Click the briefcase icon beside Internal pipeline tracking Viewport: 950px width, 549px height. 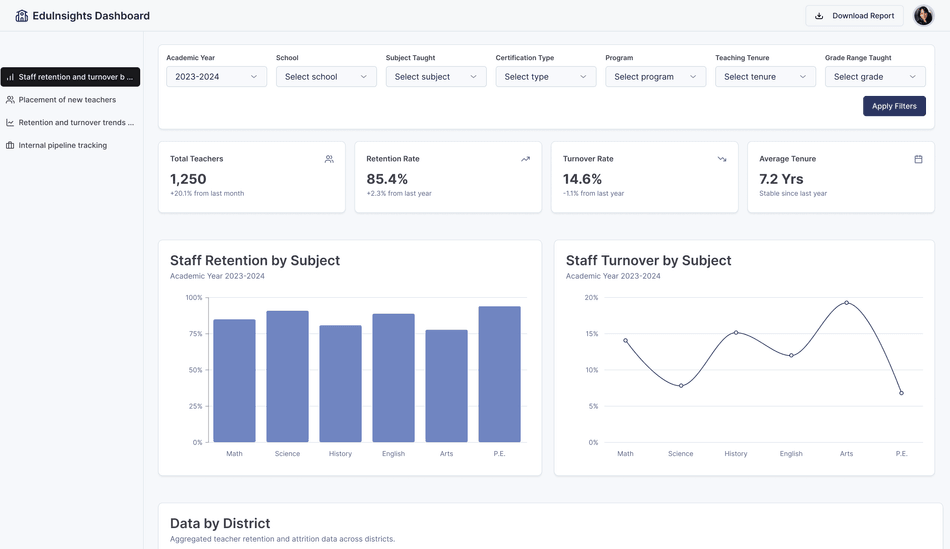tap(10, 146)
